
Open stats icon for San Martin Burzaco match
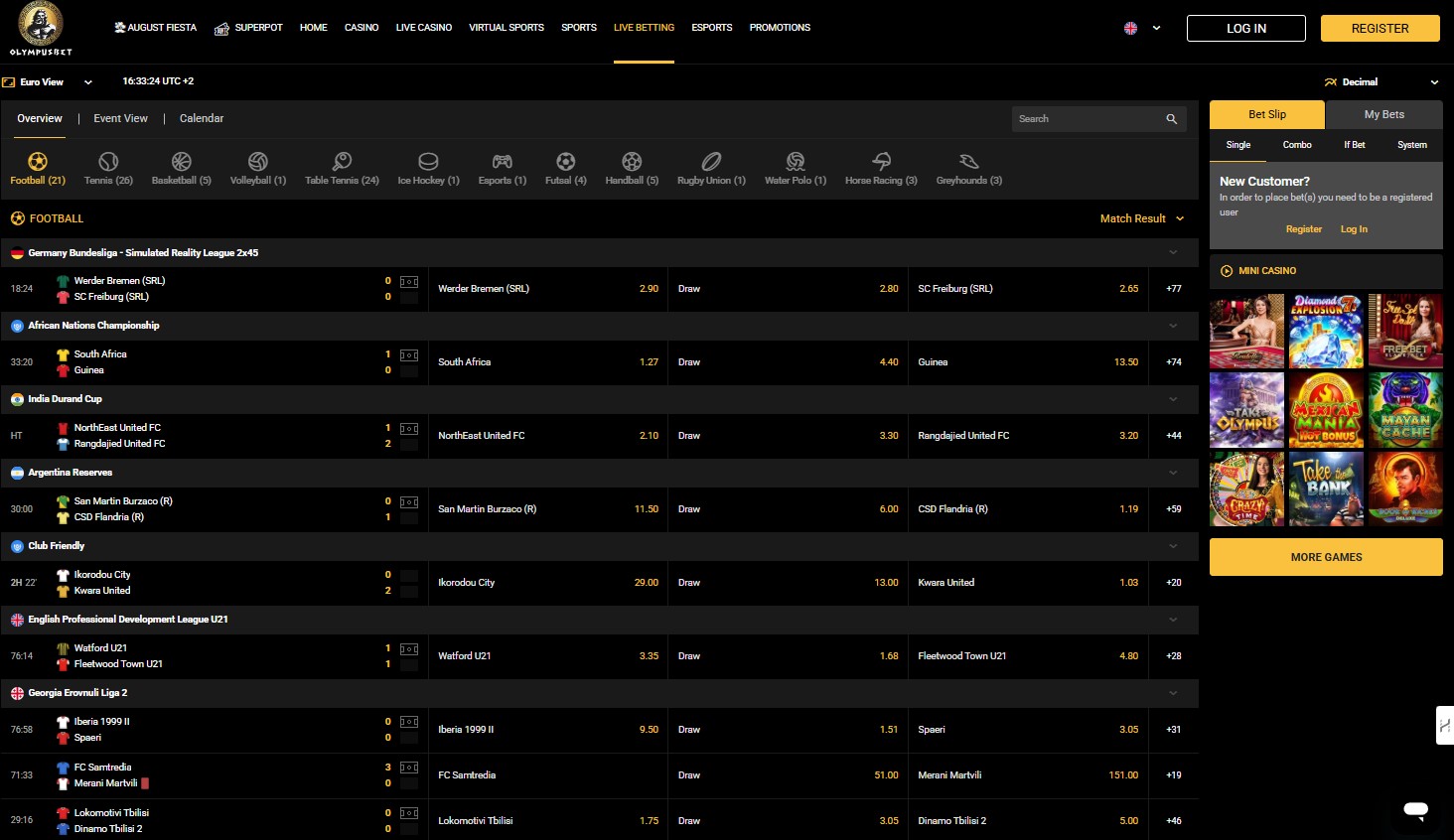pyautogui.click(x=409, y=502)
